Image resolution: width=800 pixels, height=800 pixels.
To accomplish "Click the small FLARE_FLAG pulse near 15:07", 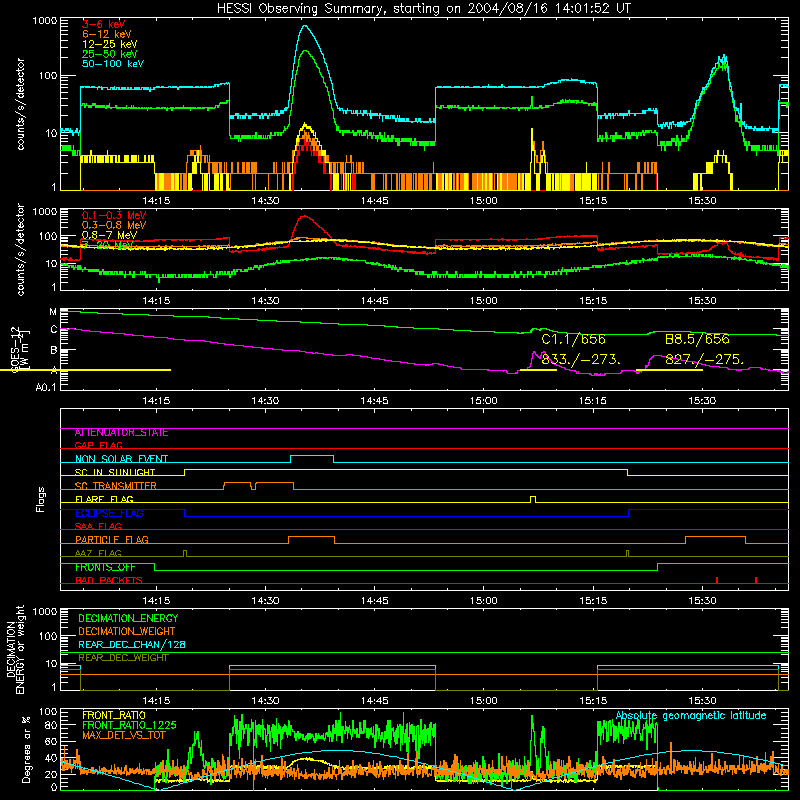I will tap(533, 499).
